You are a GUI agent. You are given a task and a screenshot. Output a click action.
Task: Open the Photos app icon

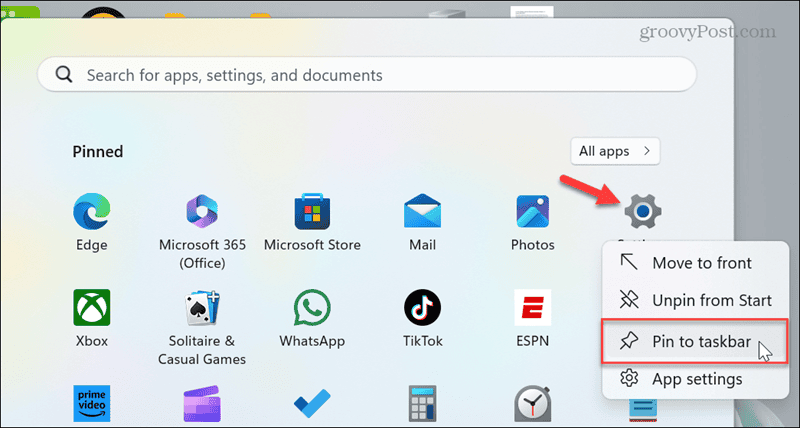(533, 211)
